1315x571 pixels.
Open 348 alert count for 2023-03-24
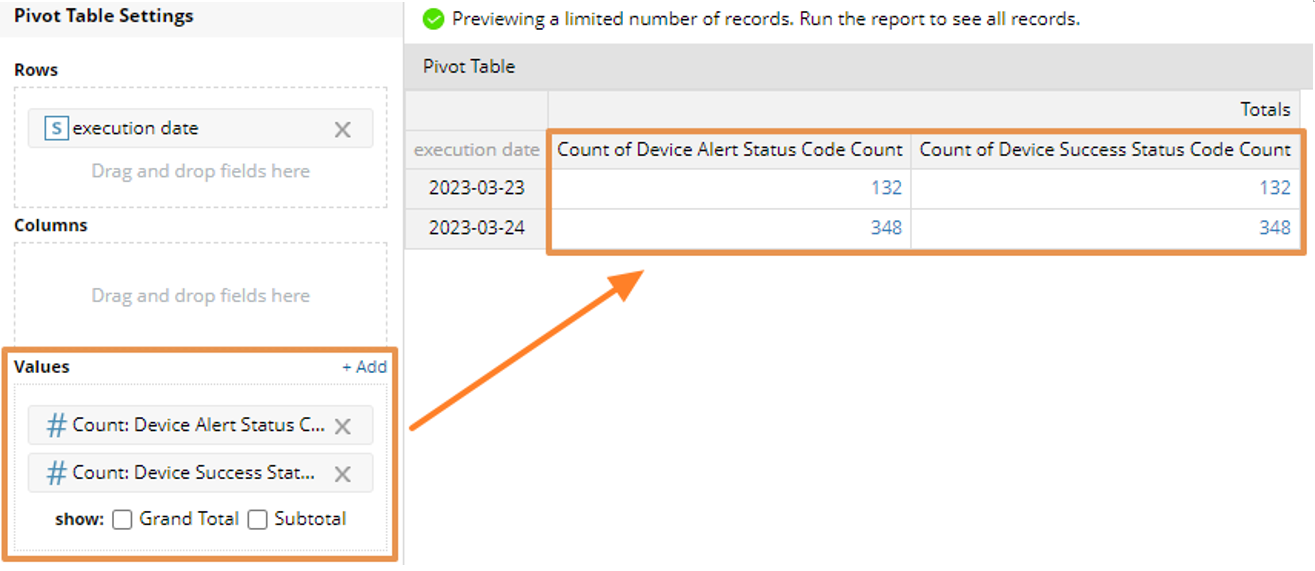(885, 228)
